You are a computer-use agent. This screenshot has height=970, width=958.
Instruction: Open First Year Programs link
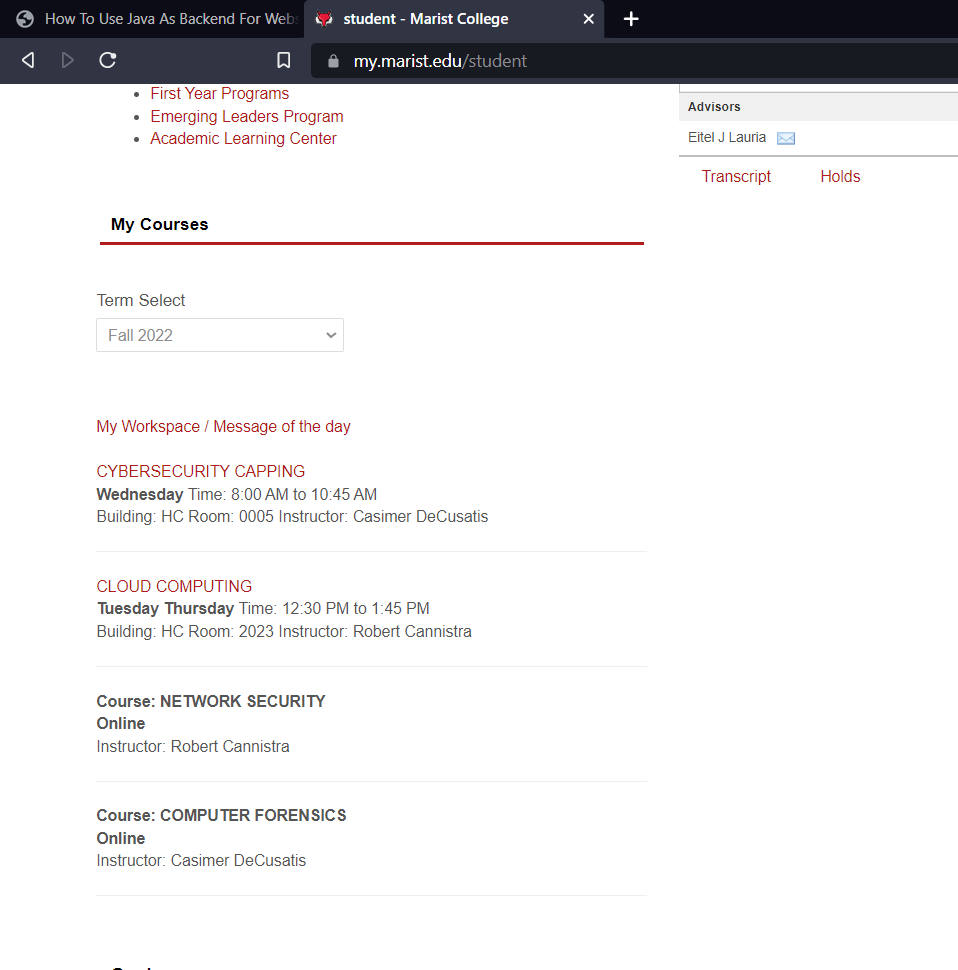[220, 93]
